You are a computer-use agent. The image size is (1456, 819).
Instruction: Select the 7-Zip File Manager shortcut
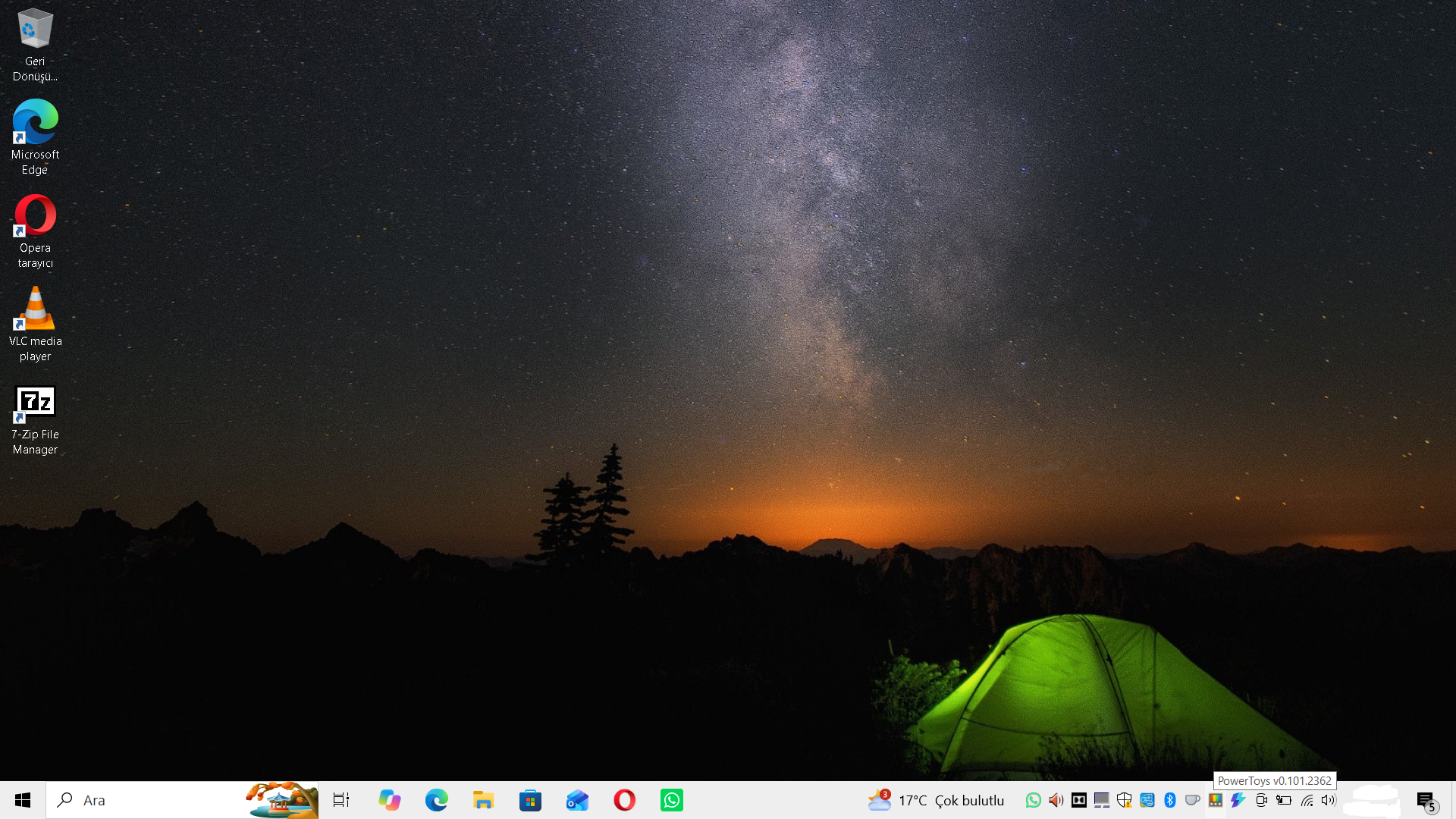(x=35, y=421)
